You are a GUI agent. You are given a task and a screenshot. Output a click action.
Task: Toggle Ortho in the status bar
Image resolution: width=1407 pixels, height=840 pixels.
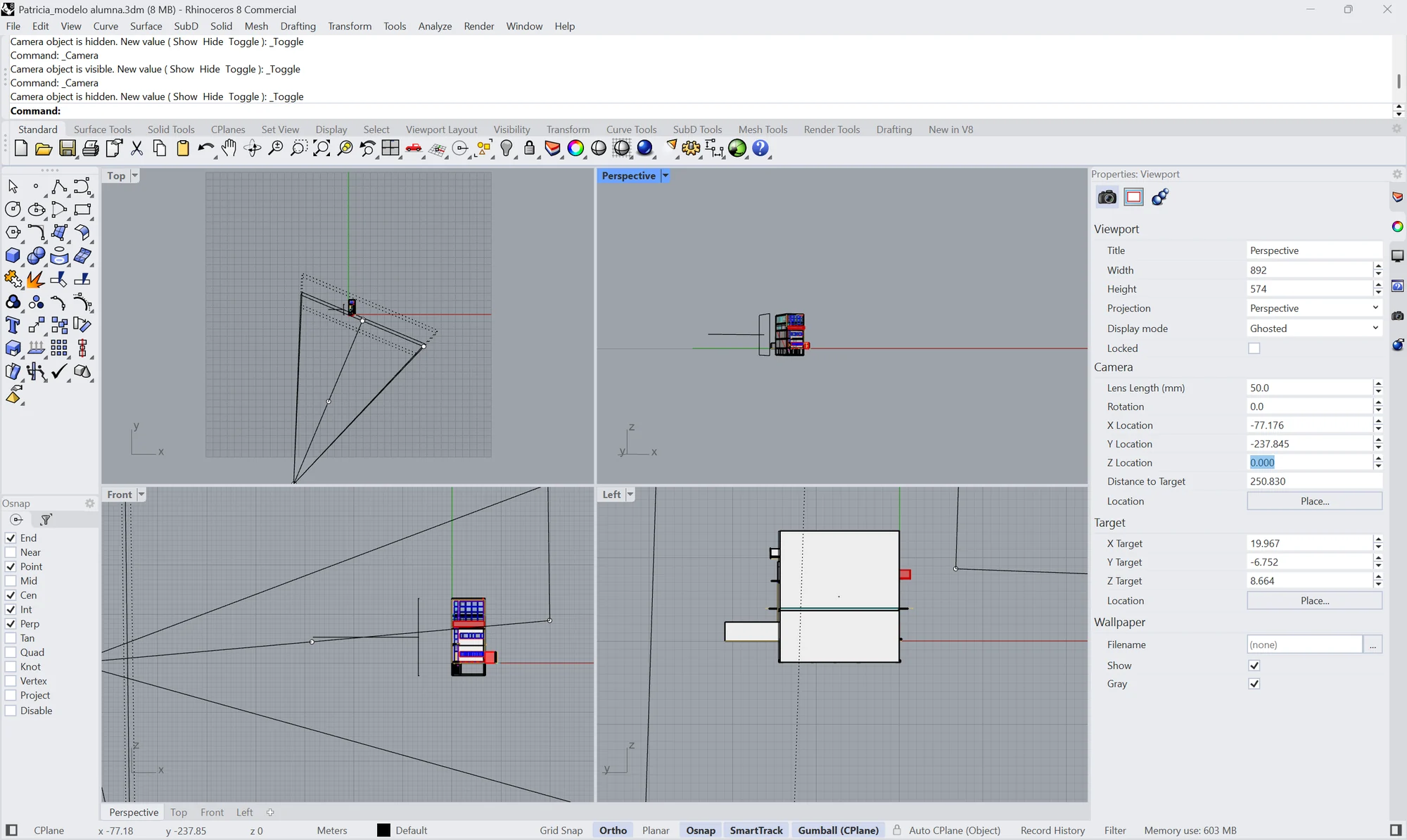point(613,830)
